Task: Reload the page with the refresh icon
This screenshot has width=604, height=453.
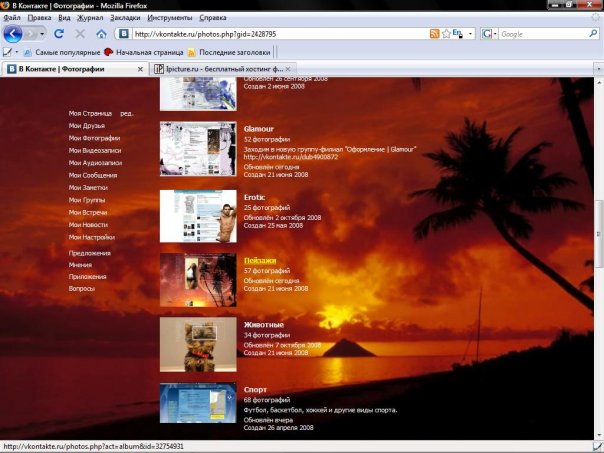Action: coord(59,34)
